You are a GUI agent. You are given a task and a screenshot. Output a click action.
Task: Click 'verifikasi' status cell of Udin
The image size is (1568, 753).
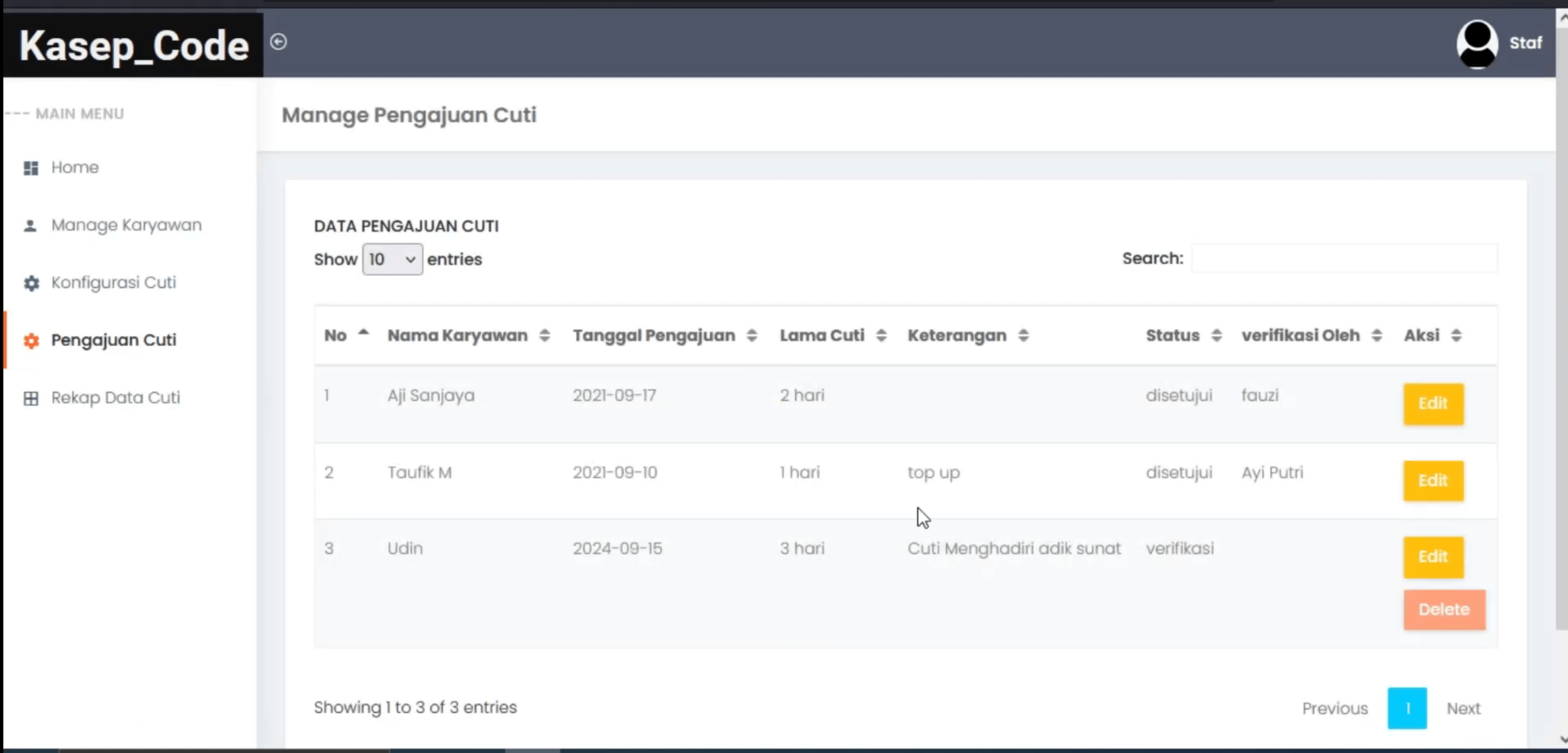tap(1180, 549)
